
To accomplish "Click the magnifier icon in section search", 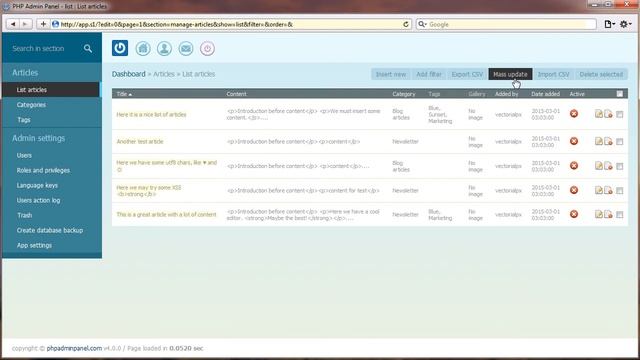I will (88, 49).
